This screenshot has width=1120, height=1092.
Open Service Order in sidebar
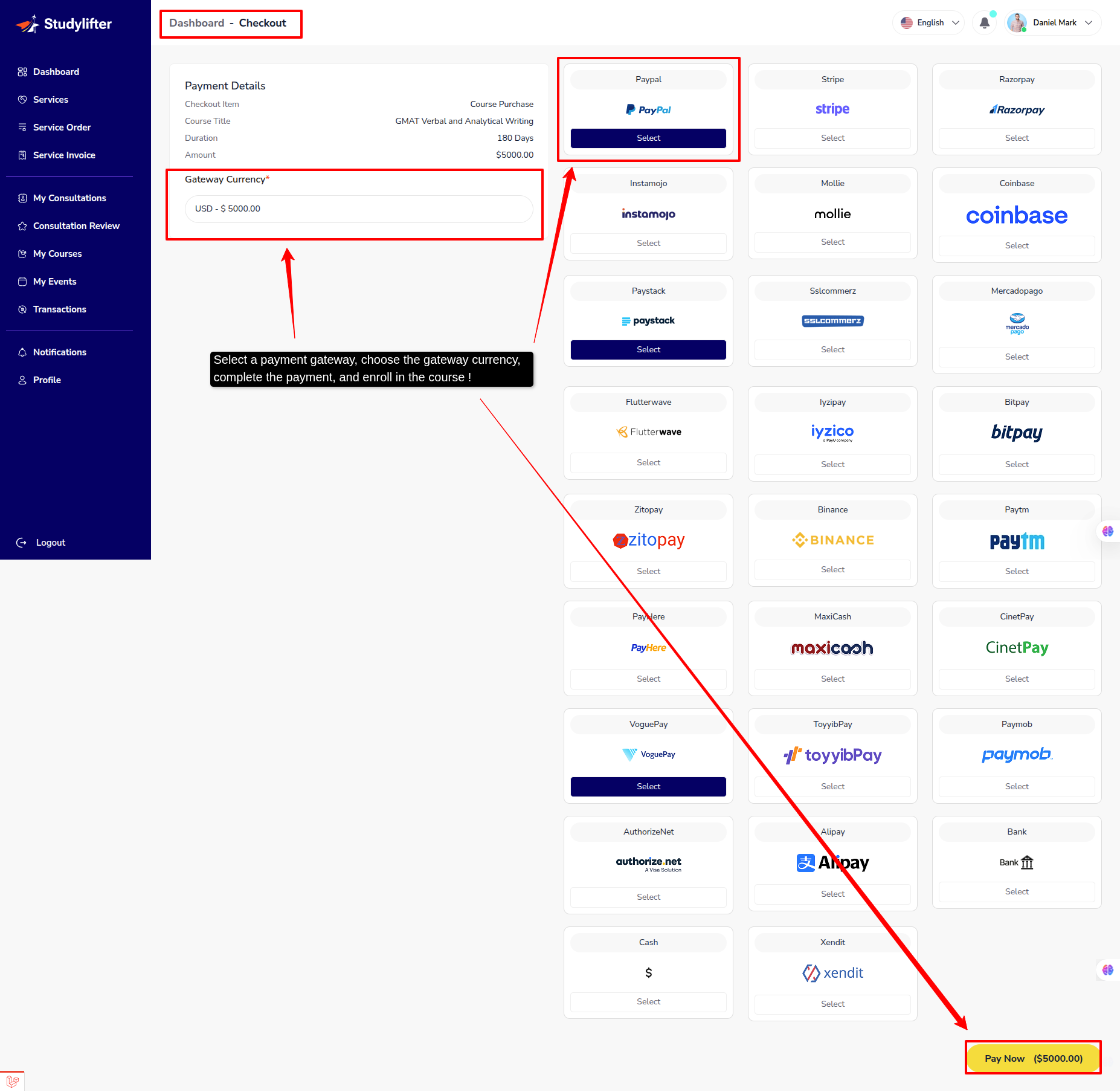pyautogui.click(x=62, y=128)
